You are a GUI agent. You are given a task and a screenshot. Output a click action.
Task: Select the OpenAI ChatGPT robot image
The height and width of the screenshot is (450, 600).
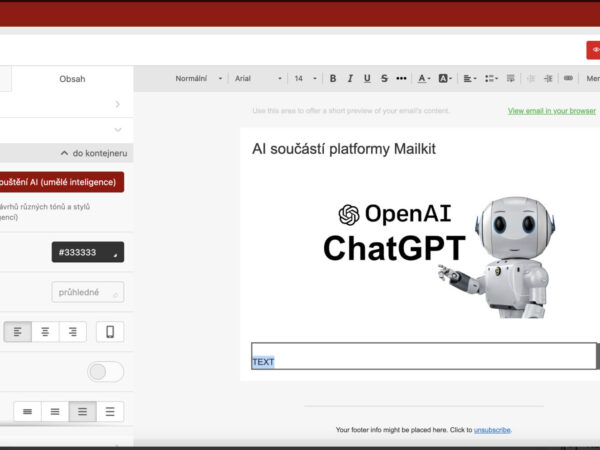click(x=440, y=257)
